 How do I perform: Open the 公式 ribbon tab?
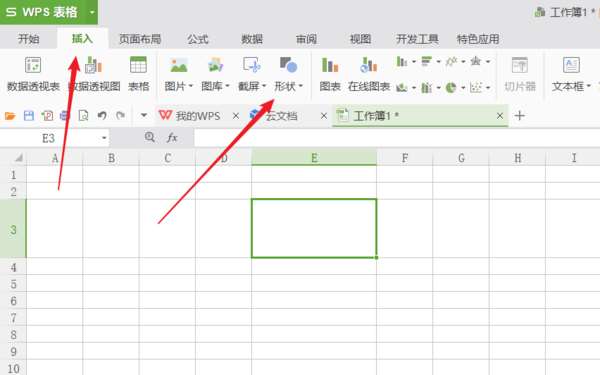(197, 39)
